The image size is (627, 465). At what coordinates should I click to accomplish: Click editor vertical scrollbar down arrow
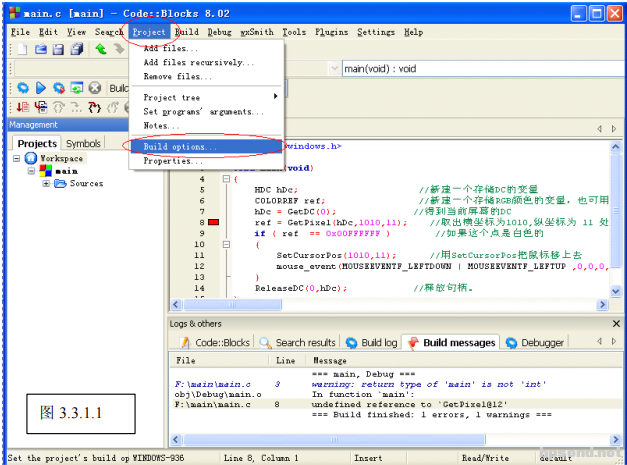tap(616, 291)
